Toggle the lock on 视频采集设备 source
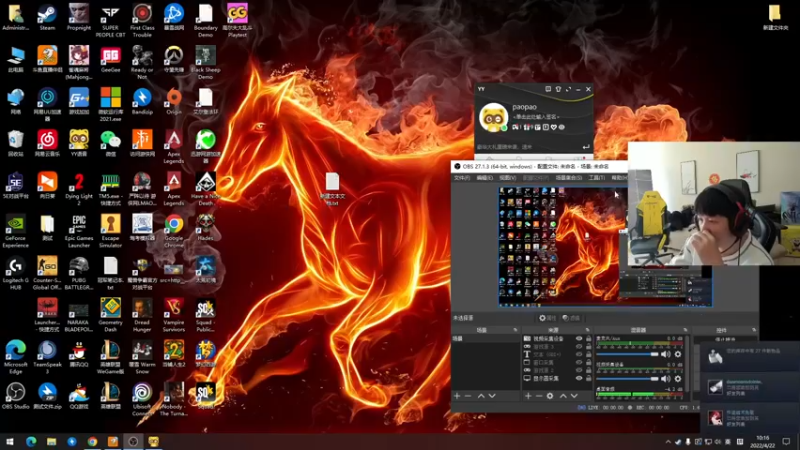The image size is (800, 450). coord(588,338)
